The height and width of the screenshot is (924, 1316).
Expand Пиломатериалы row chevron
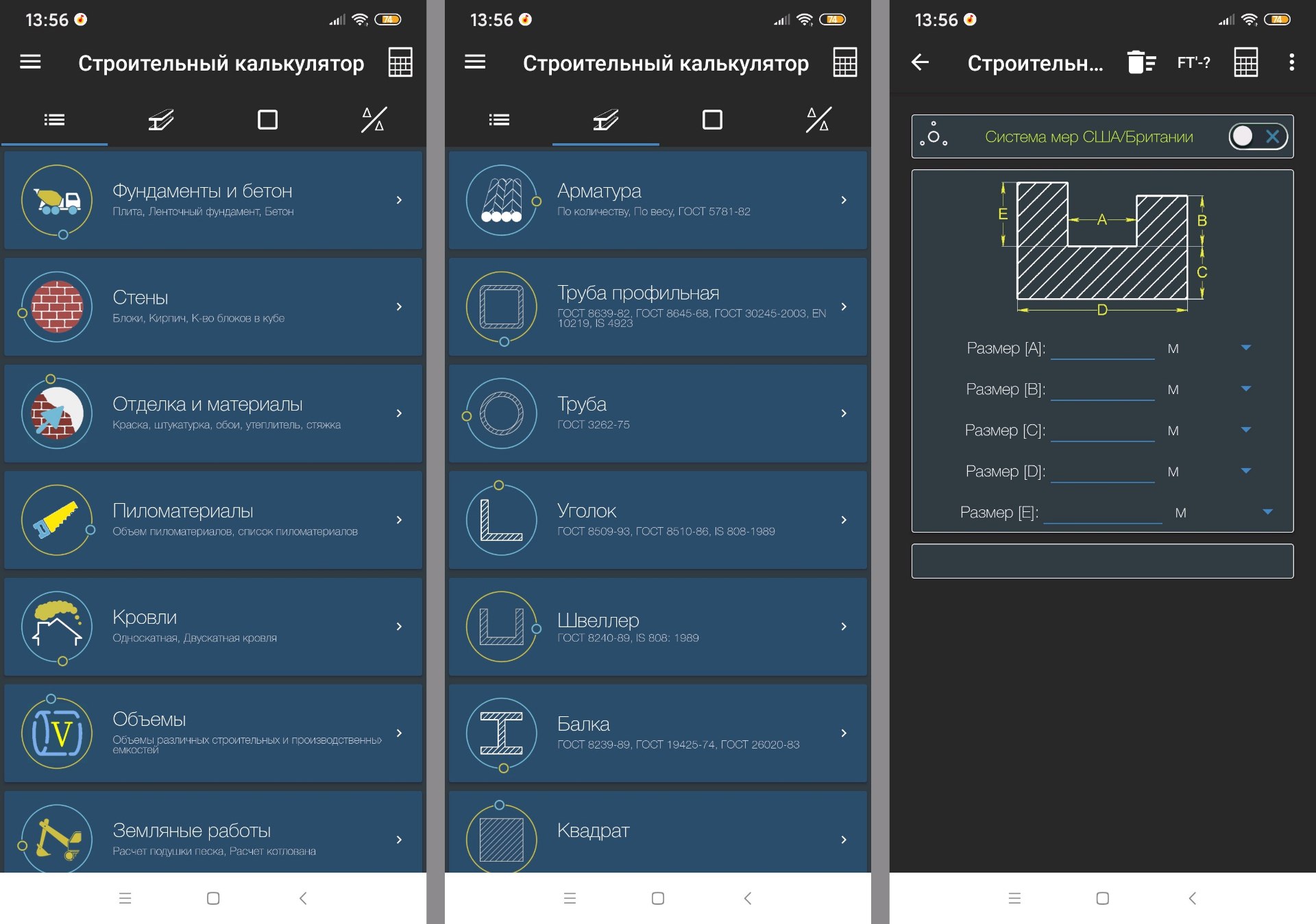399,520
